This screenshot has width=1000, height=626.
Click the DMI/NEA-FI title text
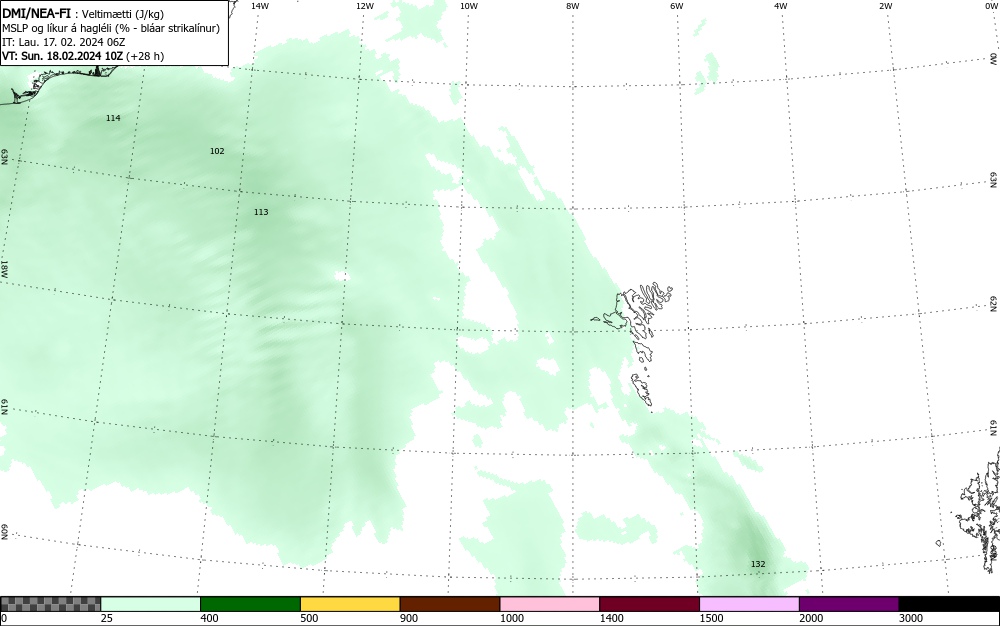[x=36, y=13]
